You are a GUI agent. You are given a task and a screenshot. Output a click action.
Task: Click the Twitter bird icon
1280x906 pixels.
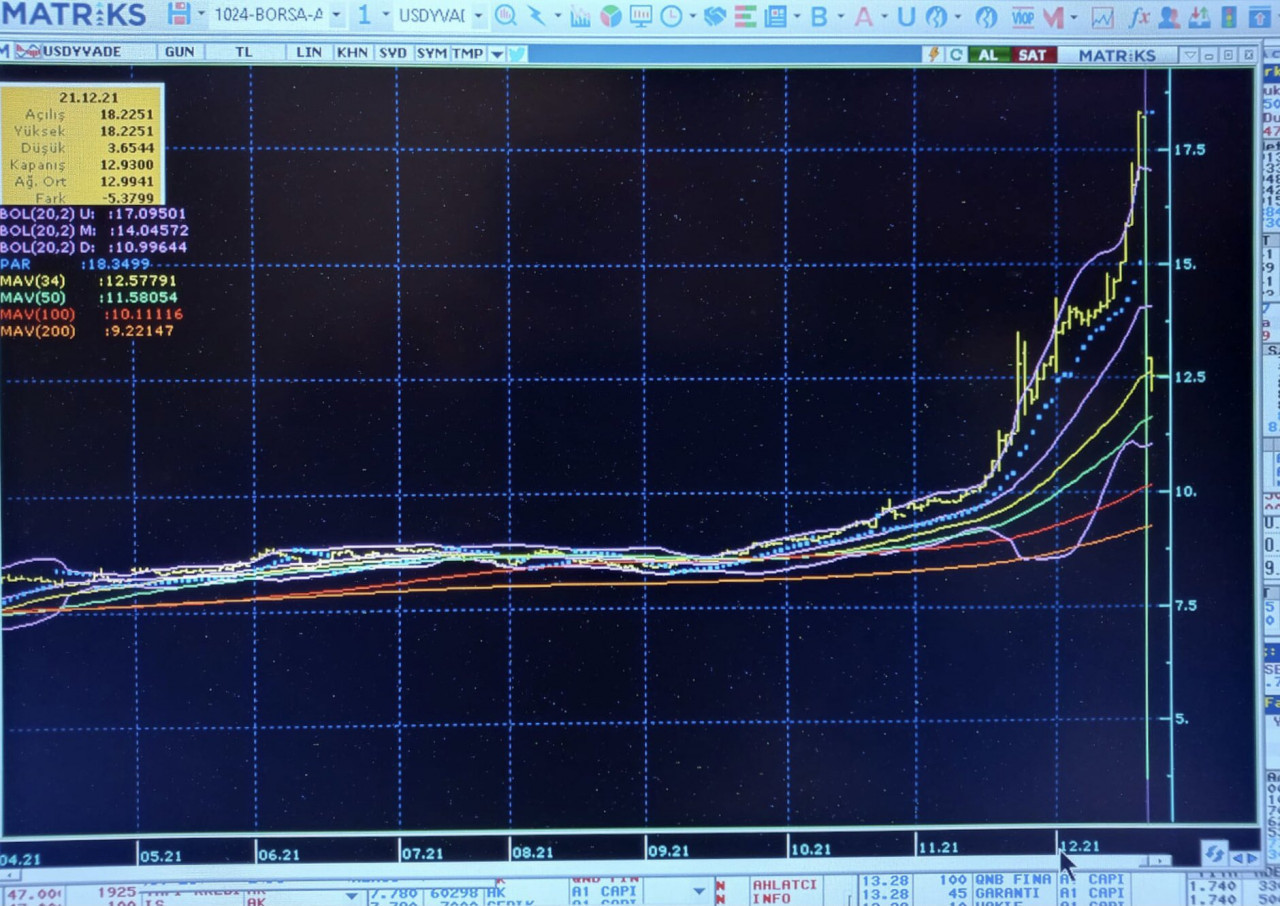click(x=517, y=53)
